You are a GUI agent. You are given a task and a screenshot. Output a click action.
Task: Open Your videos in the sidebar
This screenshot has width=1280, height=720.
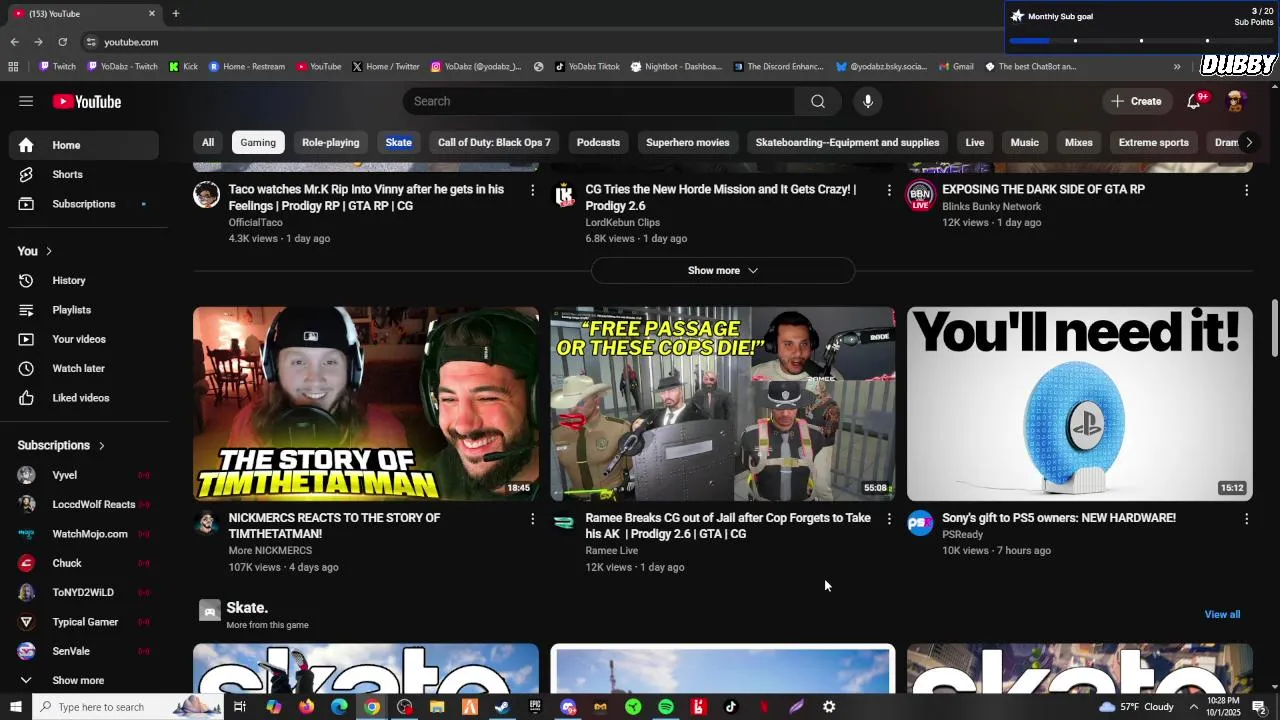[84, 339]
